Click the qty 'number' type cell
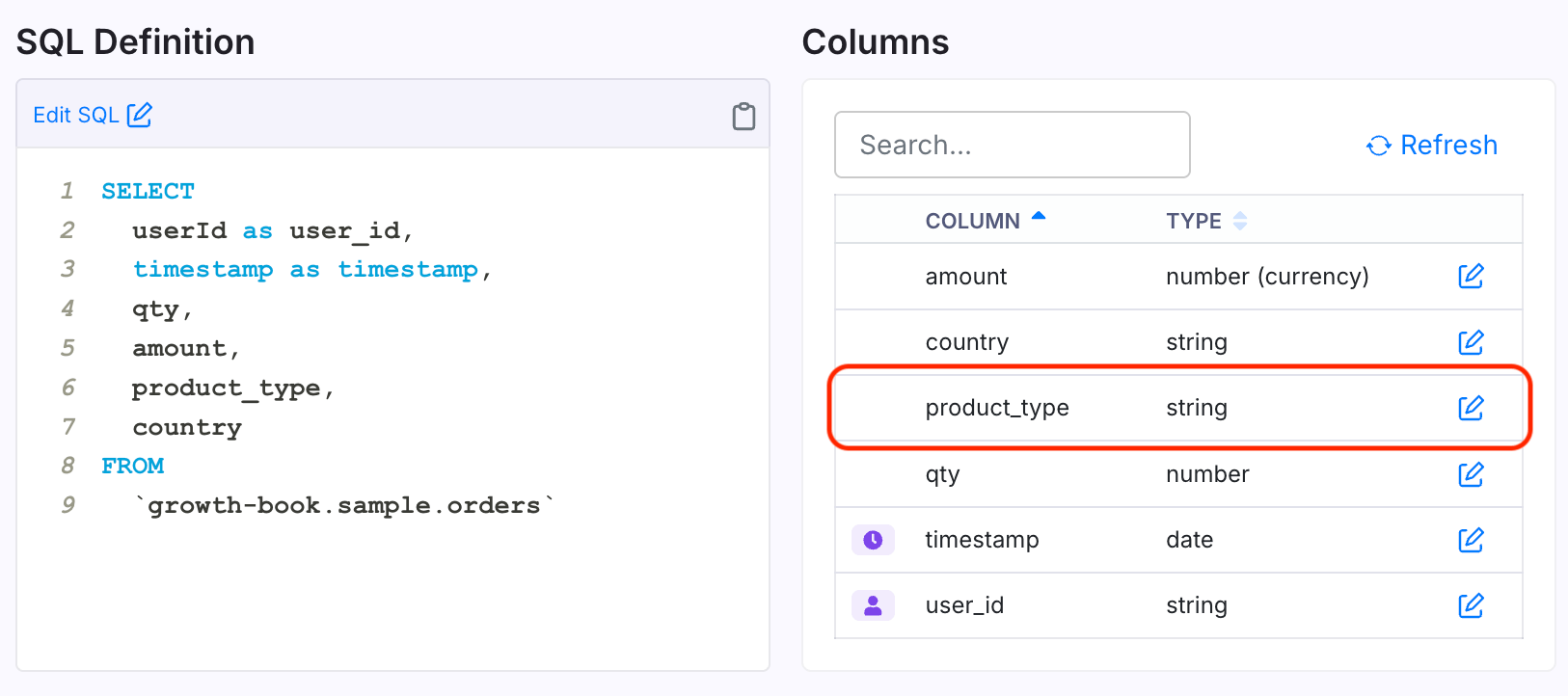This screenshot has width=1568, height=696. tap(1207, 474)
